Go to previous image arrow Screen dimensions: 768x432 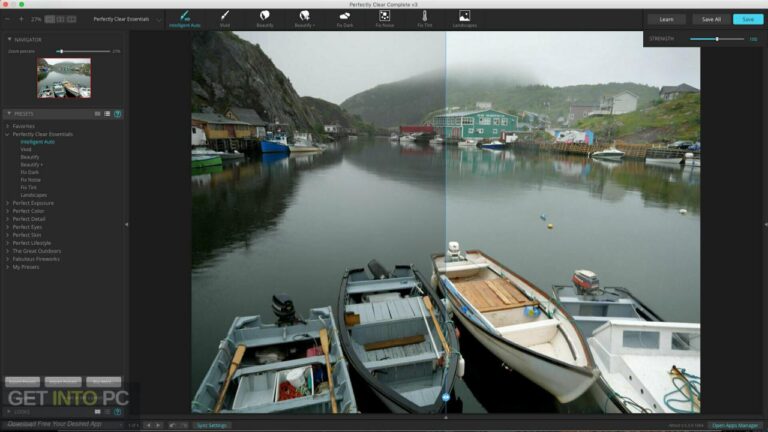tap(149, 425)
